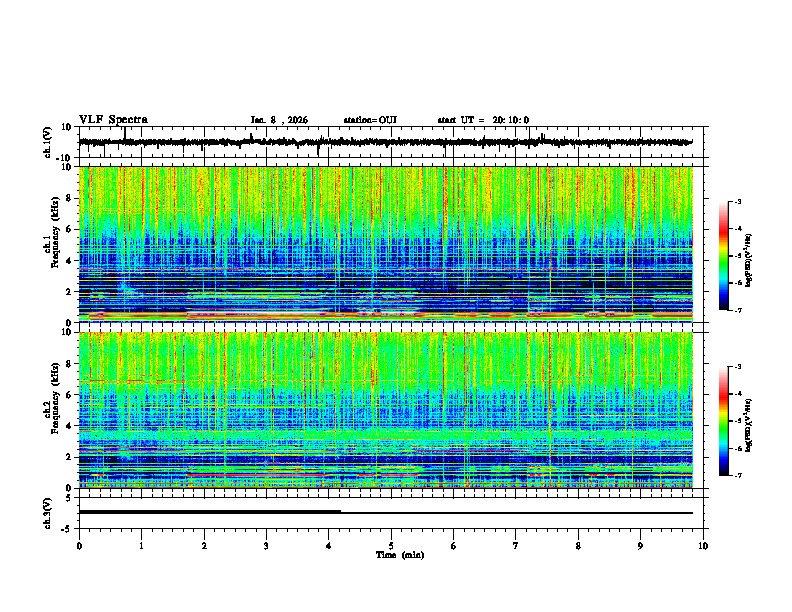Click inside the ch.1 frequency spectrogram
Screen dimensions: 792x612
[x=386, y=244]
